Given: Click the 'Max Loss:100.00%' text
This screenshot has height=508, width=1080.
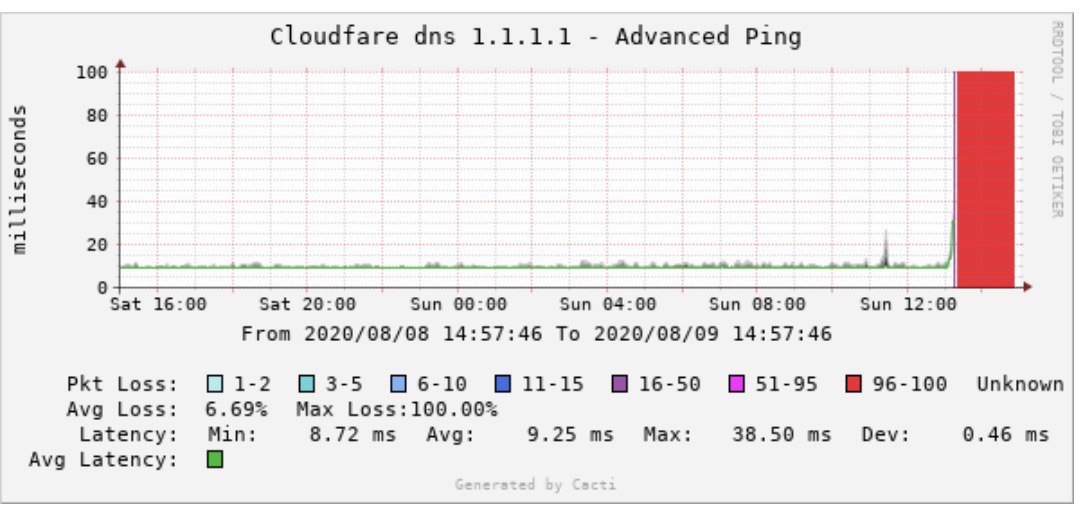Looking at the screenshot, I should [x=397, y=410].
